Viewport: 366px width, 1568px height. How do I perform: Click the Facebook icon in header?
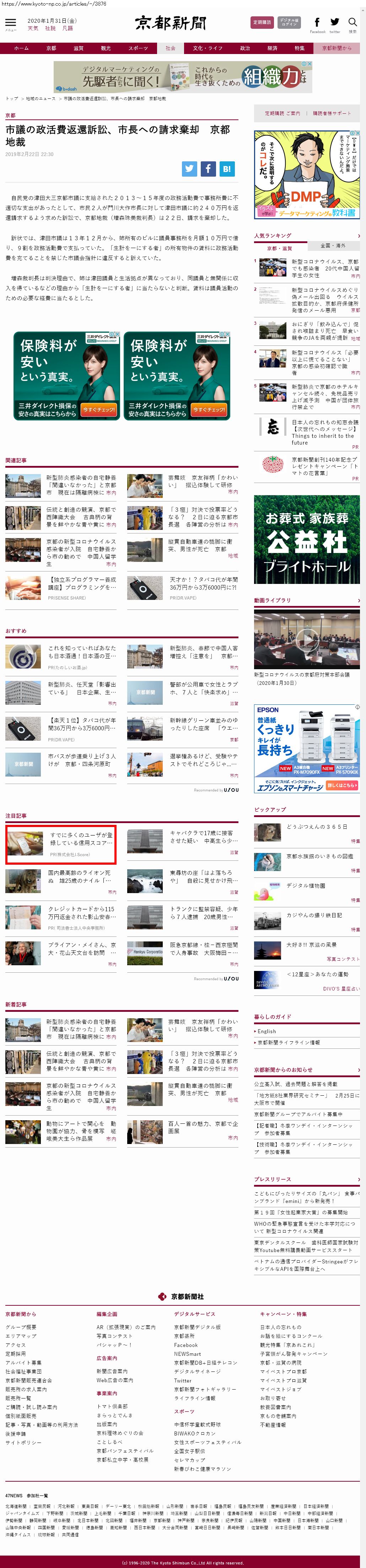click(317, 22)
